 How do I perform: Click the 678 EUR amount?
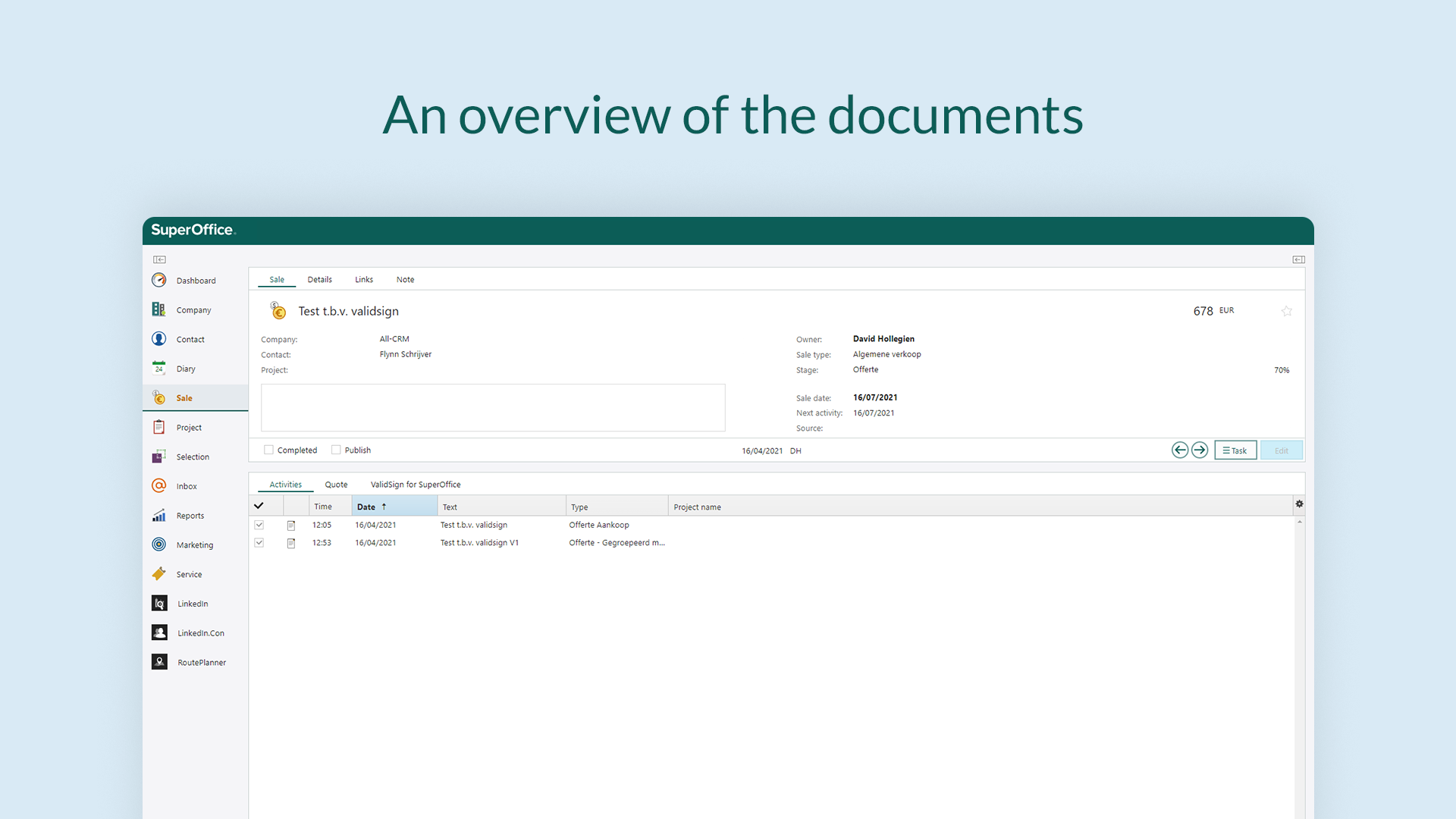(x=1213, y=311)
